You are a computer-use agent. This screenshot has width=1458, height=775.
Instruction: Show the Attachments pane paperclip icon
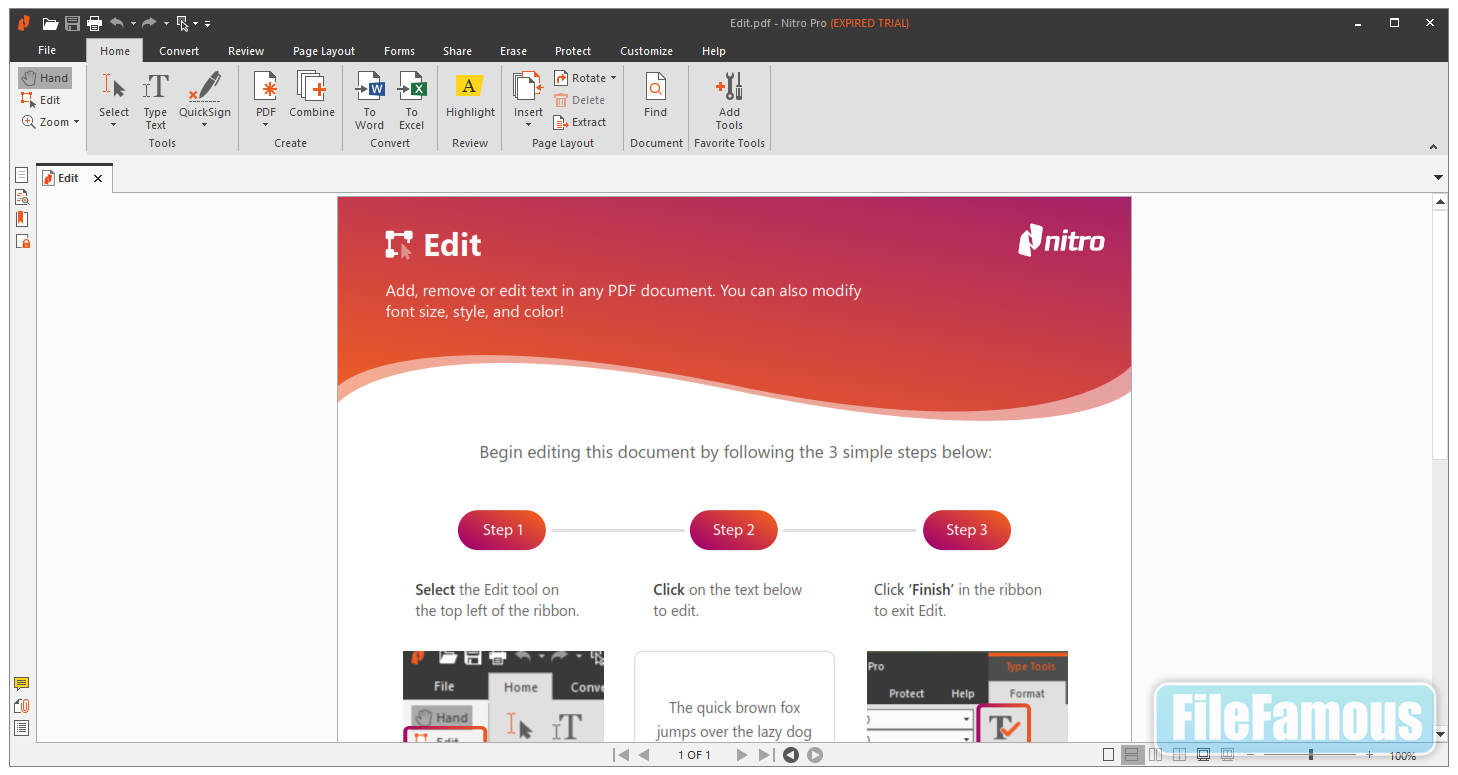pyautogui.click(x=21, y=706)
